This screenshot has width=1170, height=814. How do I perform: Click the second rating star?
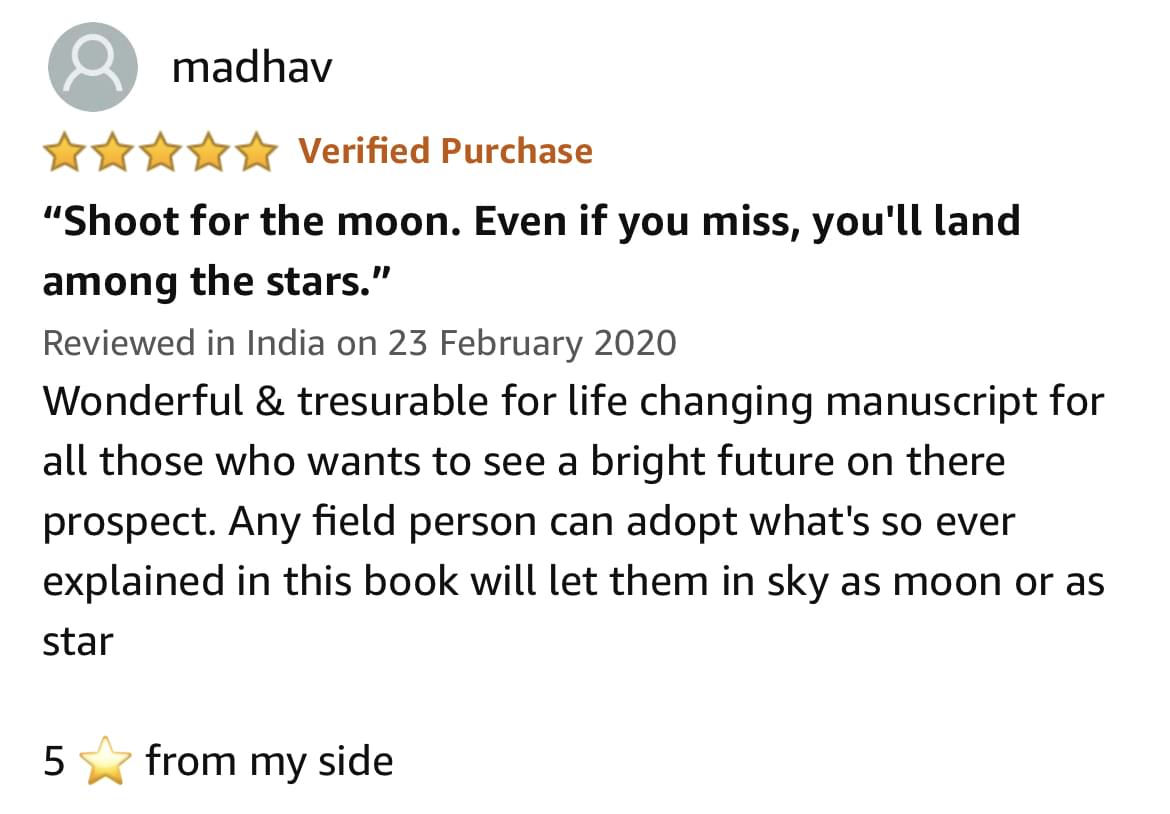coord(113,151)
